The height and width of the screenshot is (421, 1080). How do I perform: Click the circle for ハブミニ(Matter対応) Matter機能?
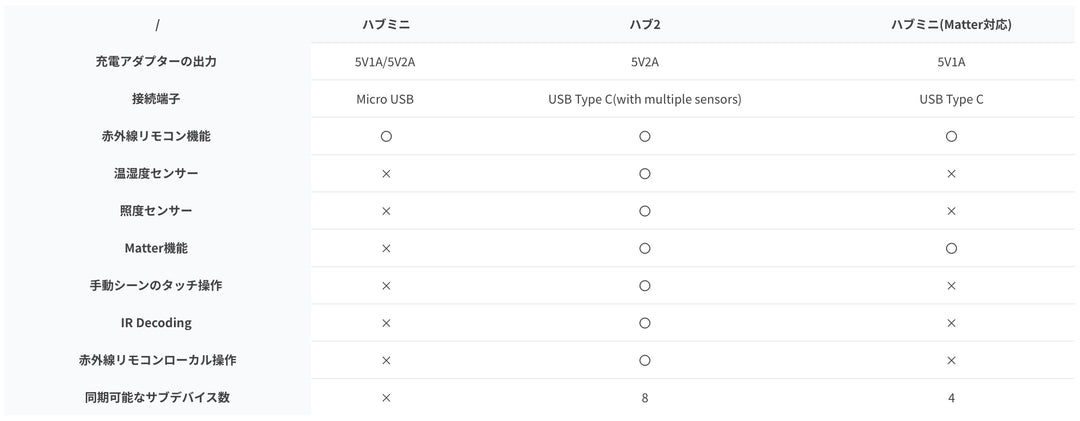point(951,248)
